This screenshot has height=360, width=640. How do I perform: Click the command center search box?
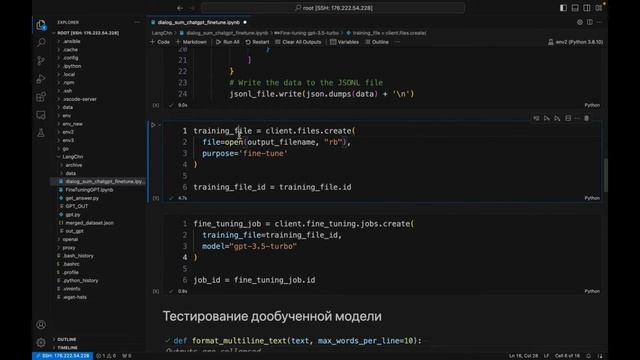click(333, 8)
